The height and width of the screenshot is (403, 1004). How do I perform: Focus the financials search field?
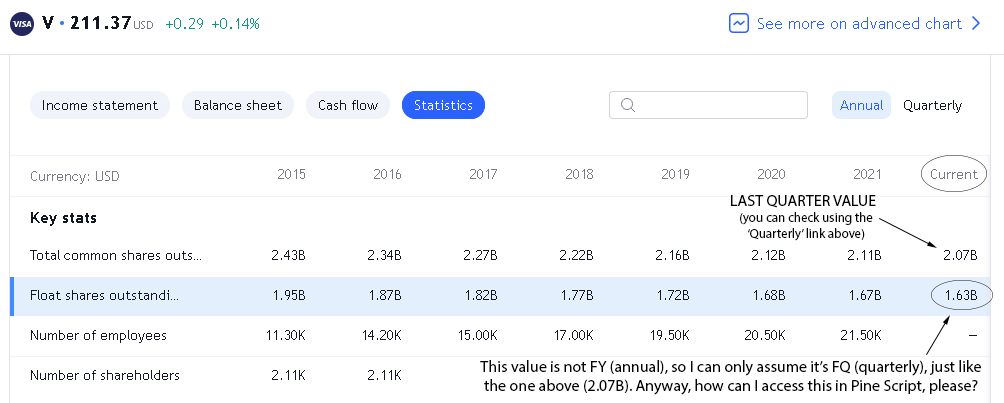[708, 105]
